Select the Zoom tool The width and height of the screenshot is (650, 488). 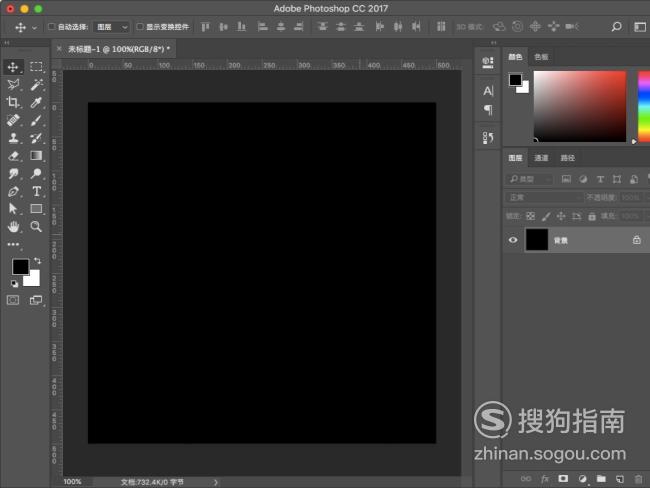click(x=36, y=226)
